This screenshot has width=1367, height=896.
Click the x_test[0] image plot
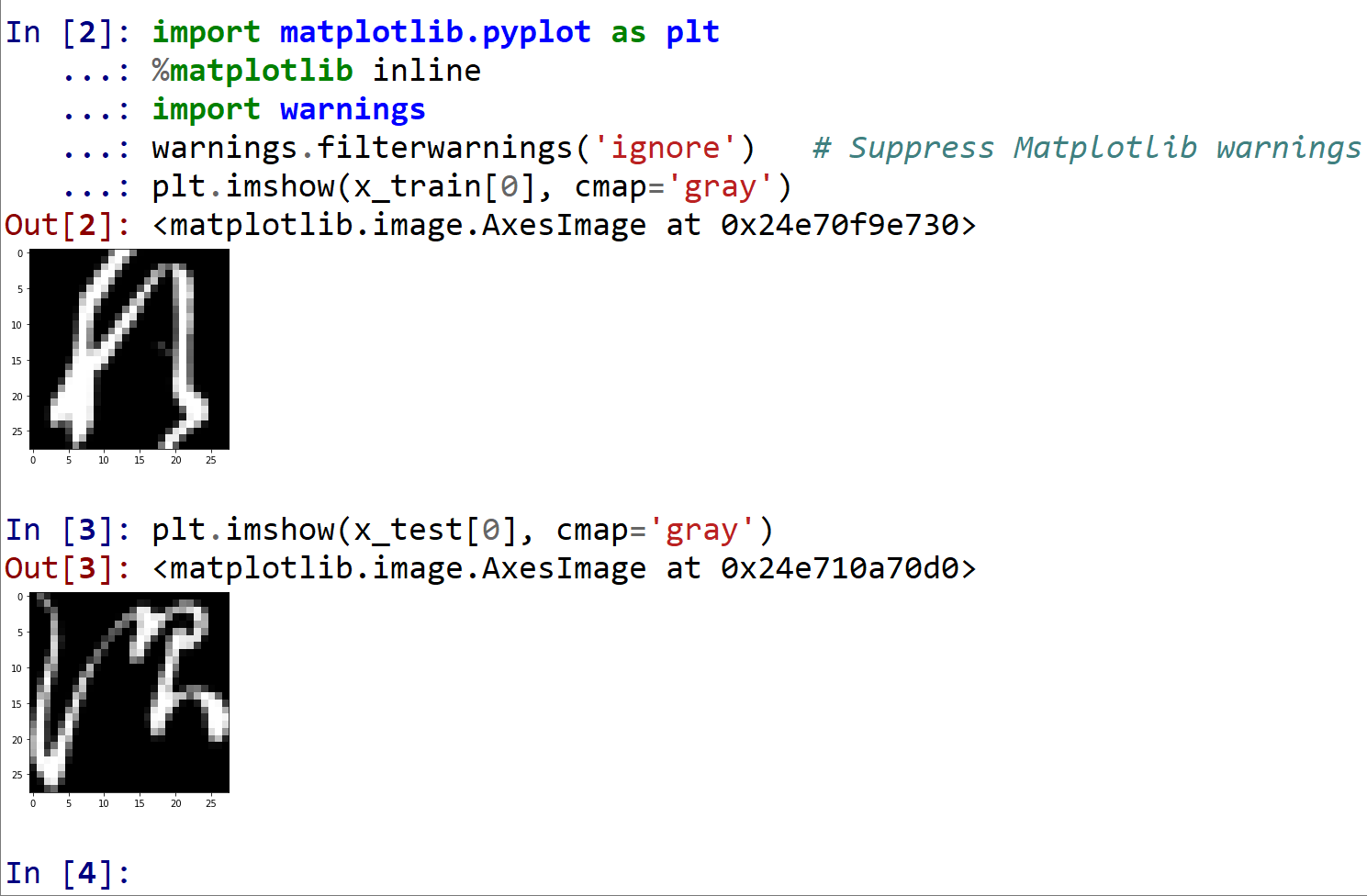coord(129,692)
